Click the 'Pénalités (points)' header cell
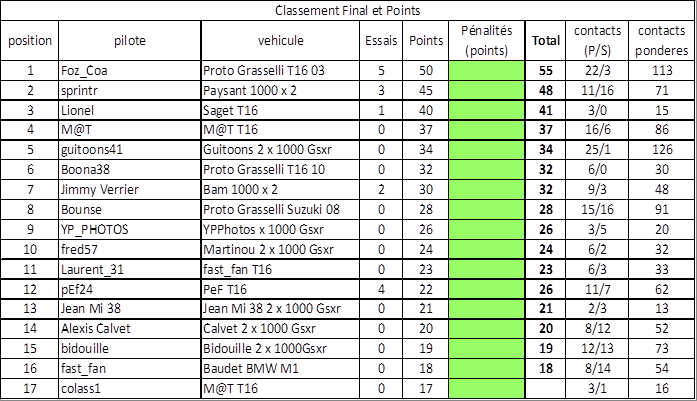This screenshot has width=697, height=401. (x=487, y=40)
